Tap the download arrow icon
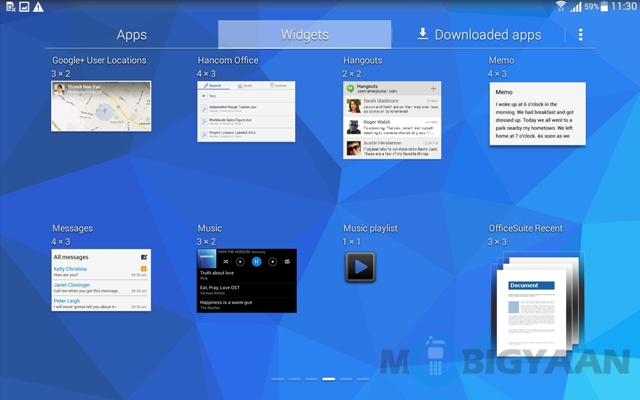This screenshot has width=640, height=400. click(x=423, y=34)
